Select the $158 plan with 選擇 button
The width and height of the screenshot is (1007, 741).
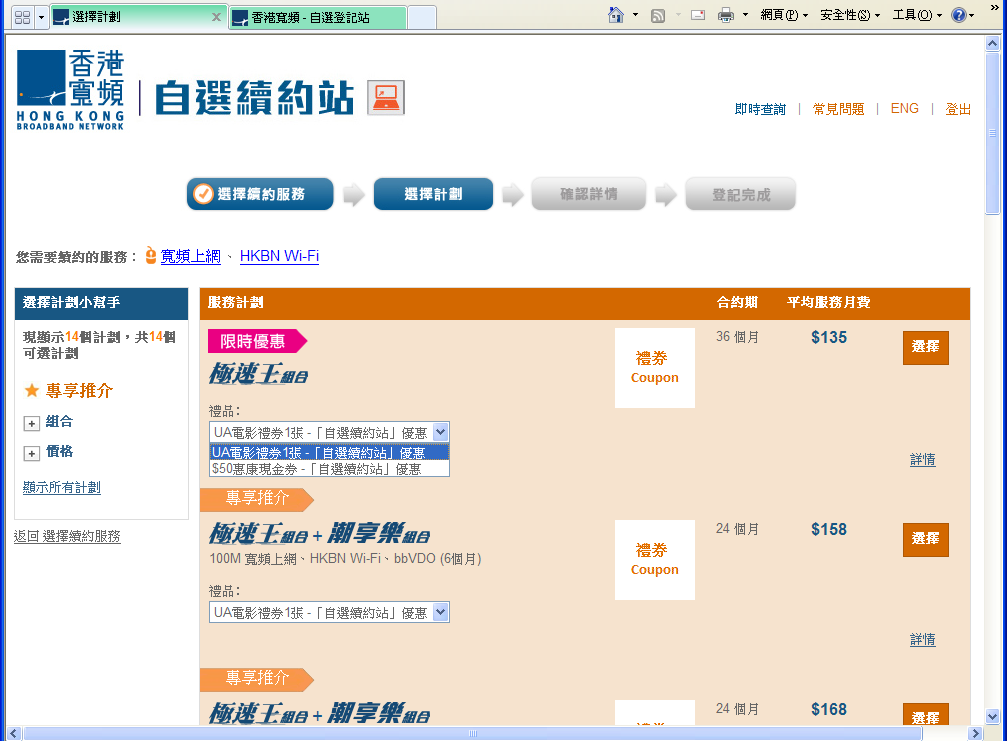[925, 539]
